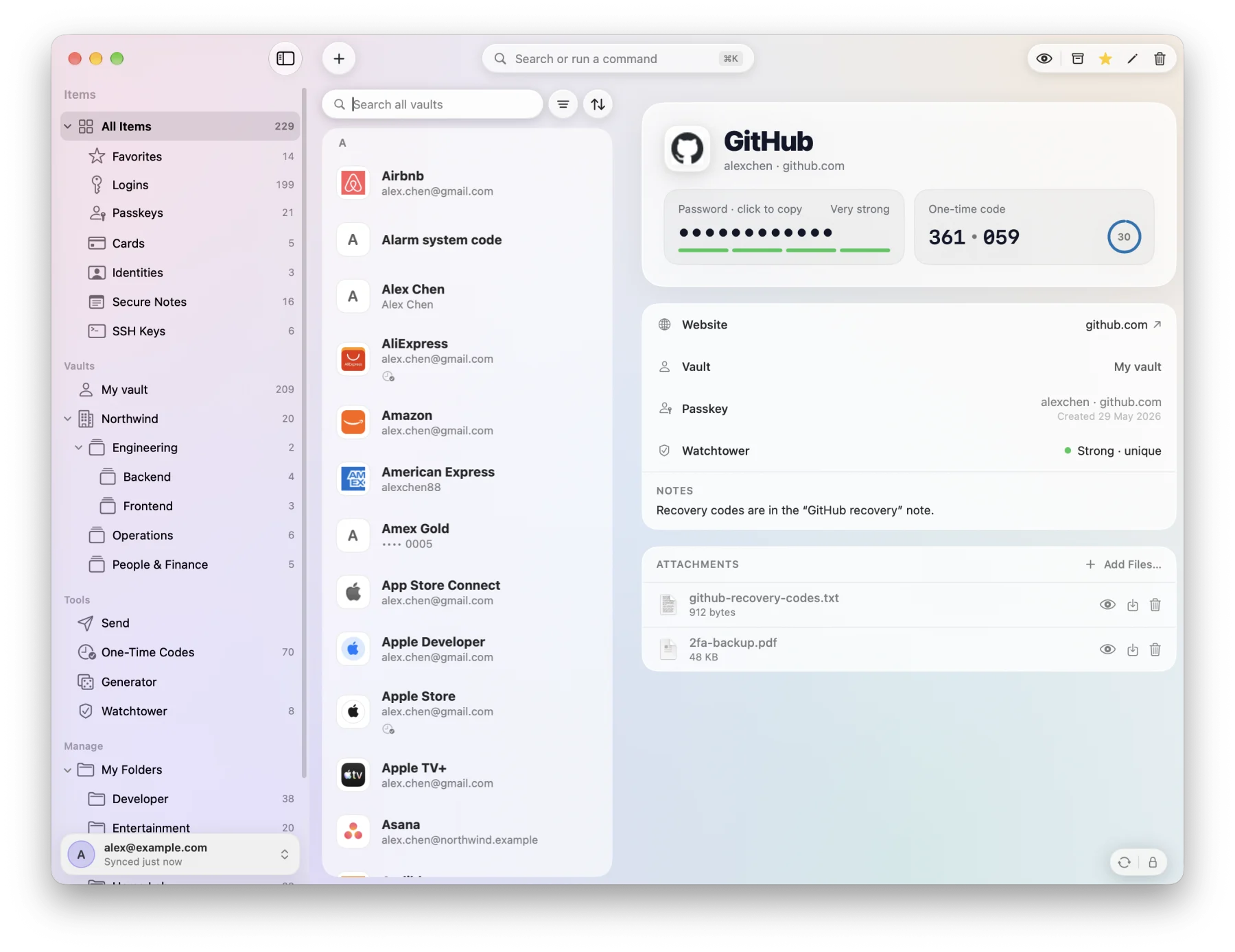Click the 30-second countdown ring
This screenshot has width=1235, height=952.
click(x=1124, y=237)
